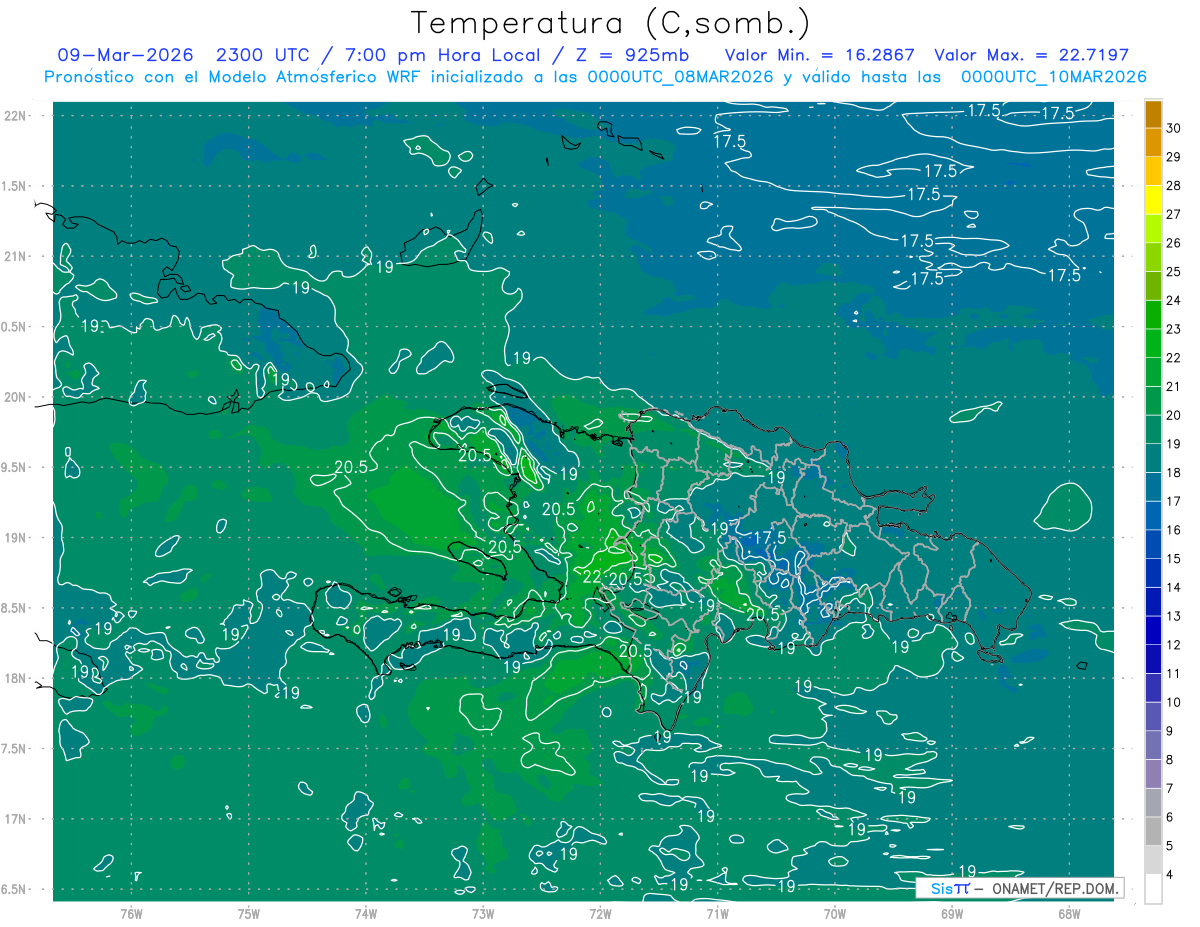Click the "20N" latitude axis label
This screenshot has height=927, width=1200.
(15, 397)
